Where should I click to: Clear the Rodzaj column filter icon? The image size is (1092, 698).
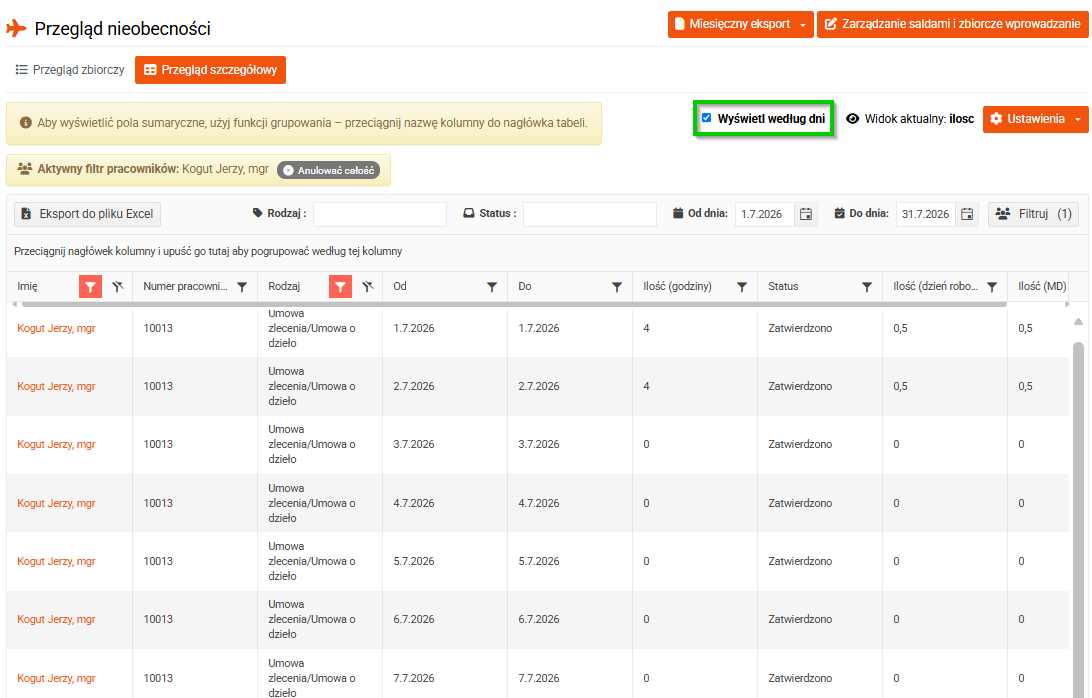tap(368, 286)
